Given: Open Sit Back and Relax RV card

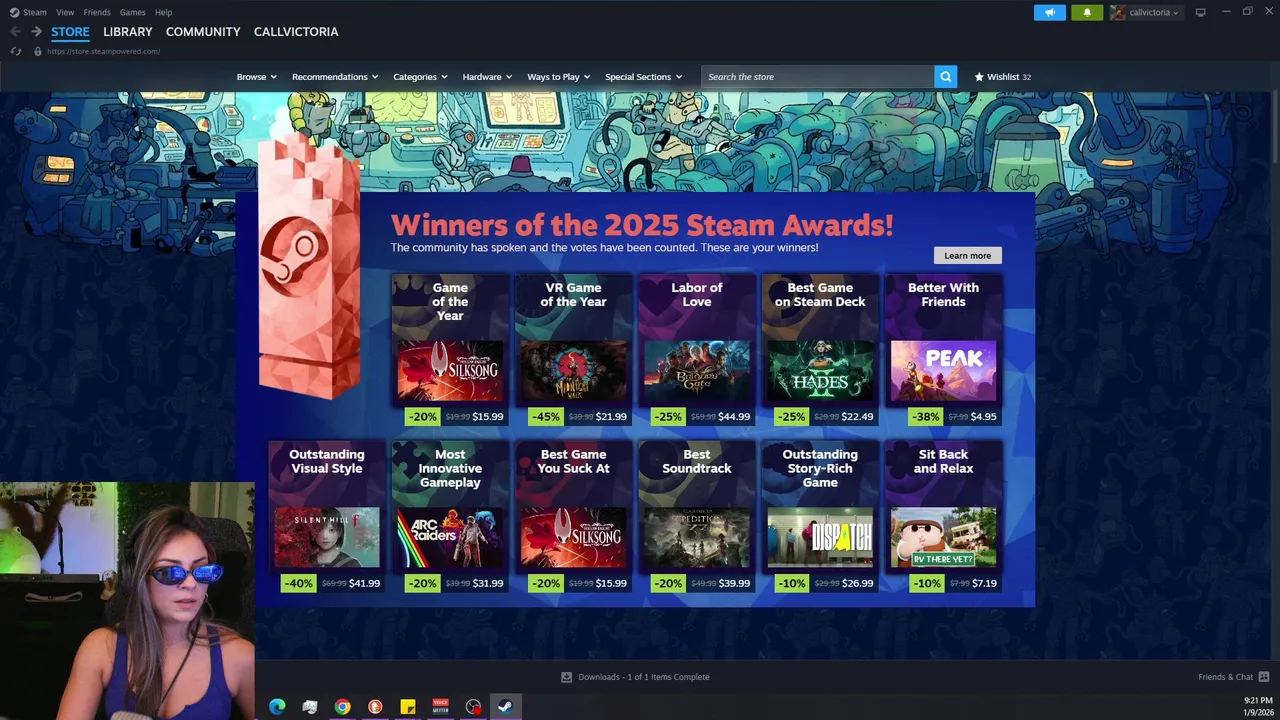Looking at the screenshot, I should (x=943, y=517).
